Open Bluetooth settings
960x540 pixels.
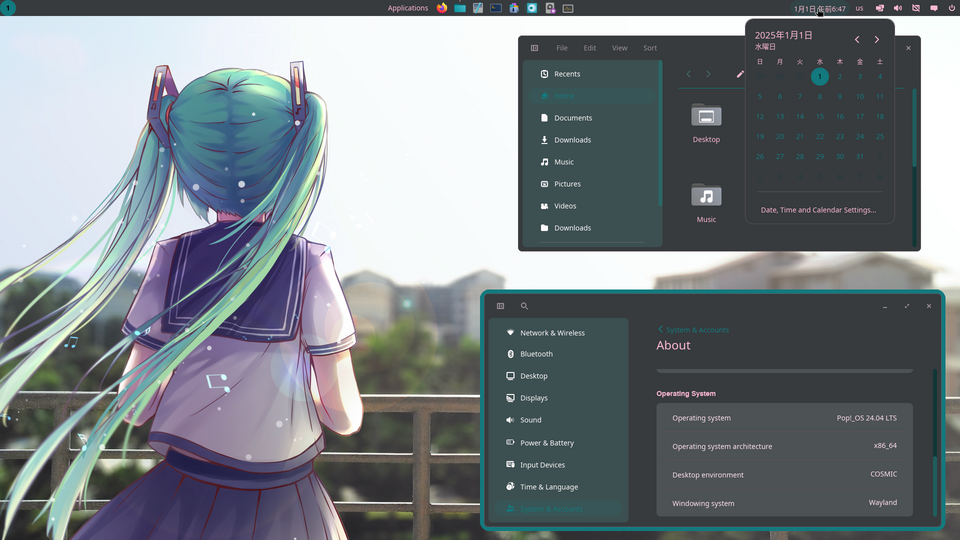[x=558, y=354]
